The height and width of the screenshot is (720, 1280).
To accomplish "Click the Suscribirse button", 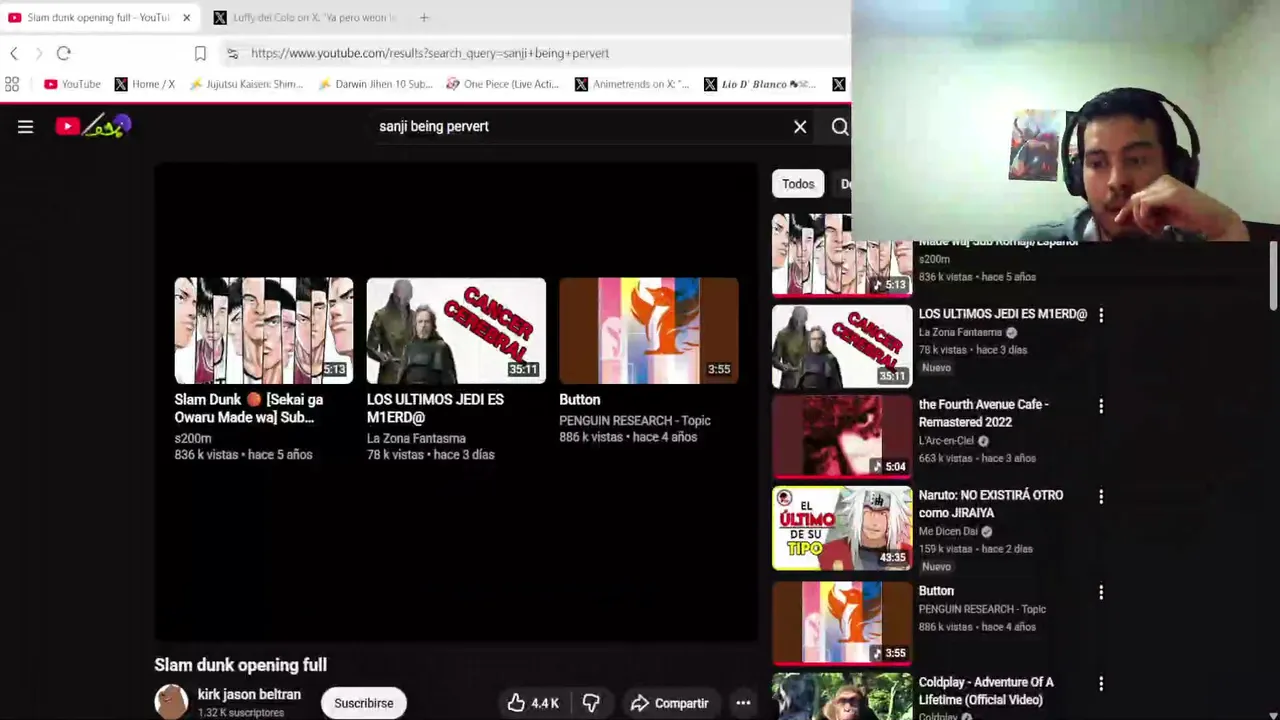I will tap(364, 703).
